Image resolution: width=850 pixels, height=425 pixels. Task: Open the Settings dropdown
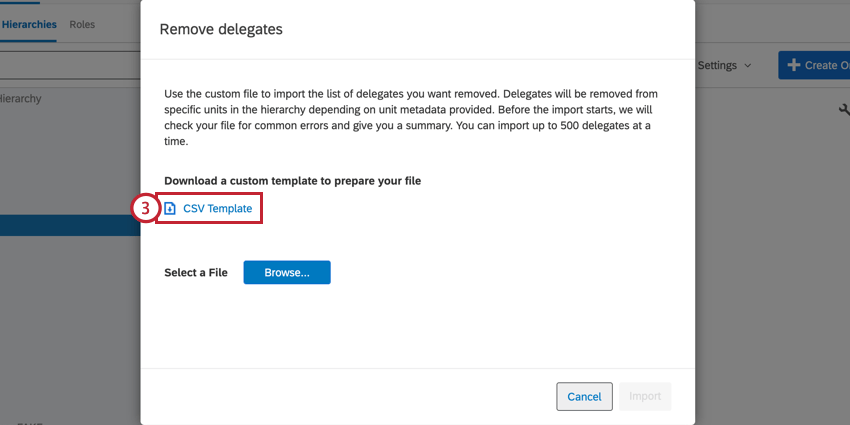pyautogui.click(x=723, y=65)
